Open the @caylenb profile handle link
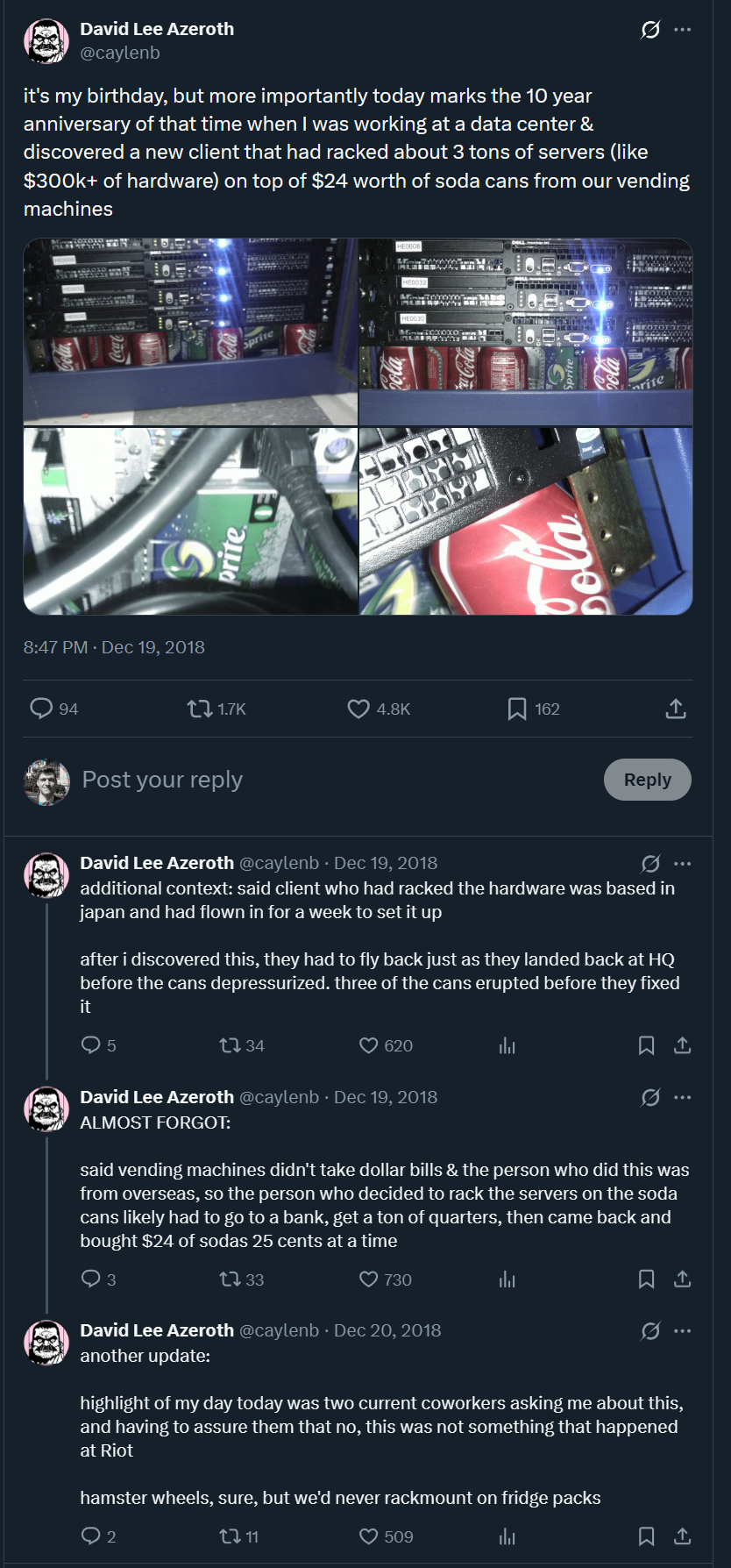 pos(120,53)
